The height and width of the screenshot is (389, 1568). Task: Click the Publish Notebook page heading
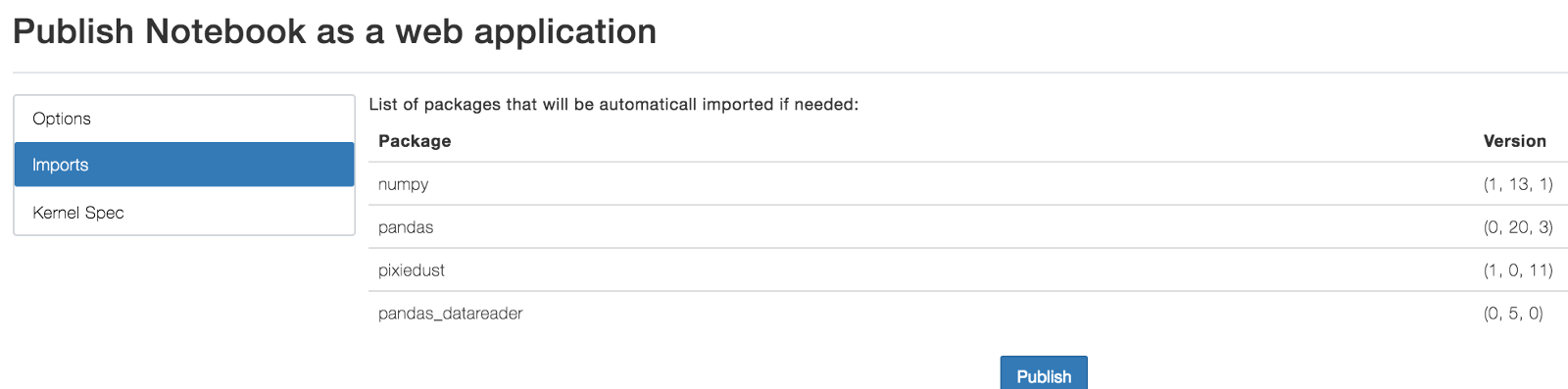(x=334, y=31)
